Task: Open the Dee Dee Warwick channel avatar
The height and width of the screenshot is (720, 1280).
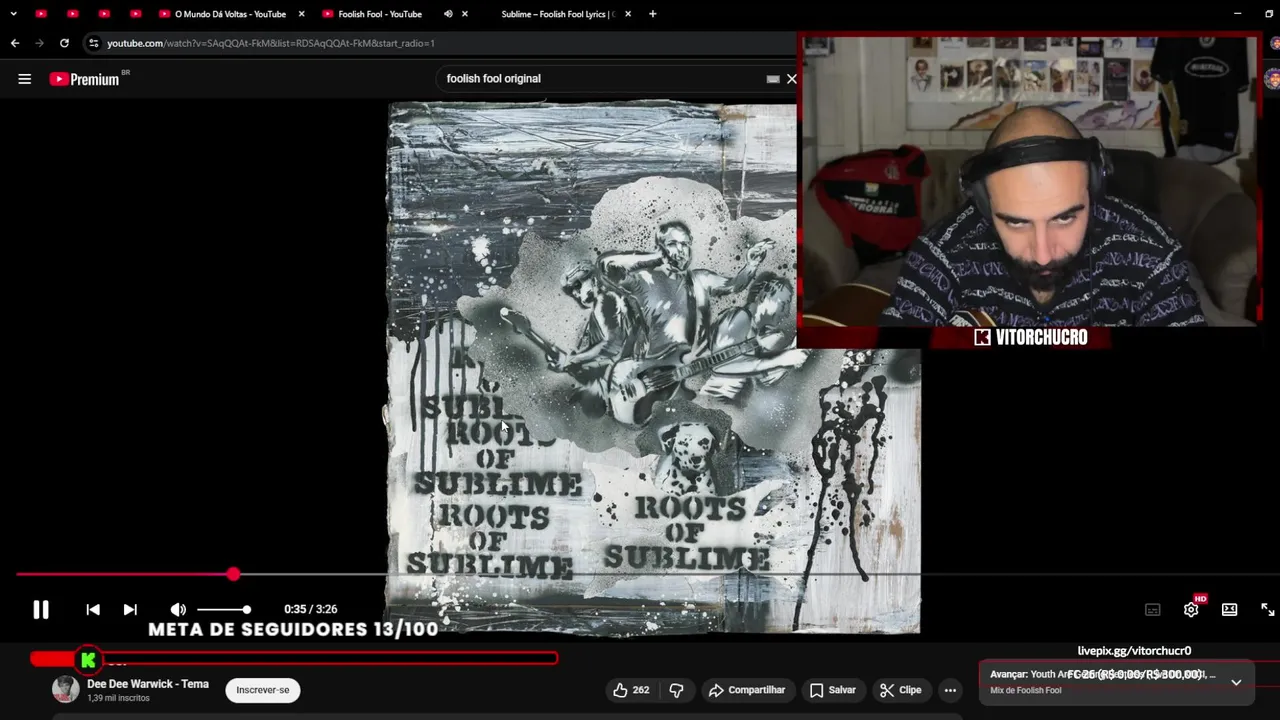Action: pyautogui.click(x=65, y=689)
